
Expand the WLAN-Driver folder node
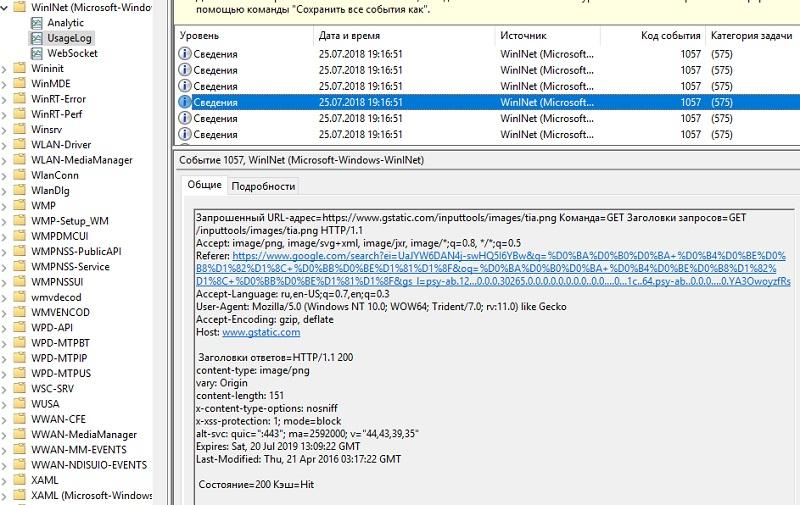pyautogui.click(x=4, y=145)
